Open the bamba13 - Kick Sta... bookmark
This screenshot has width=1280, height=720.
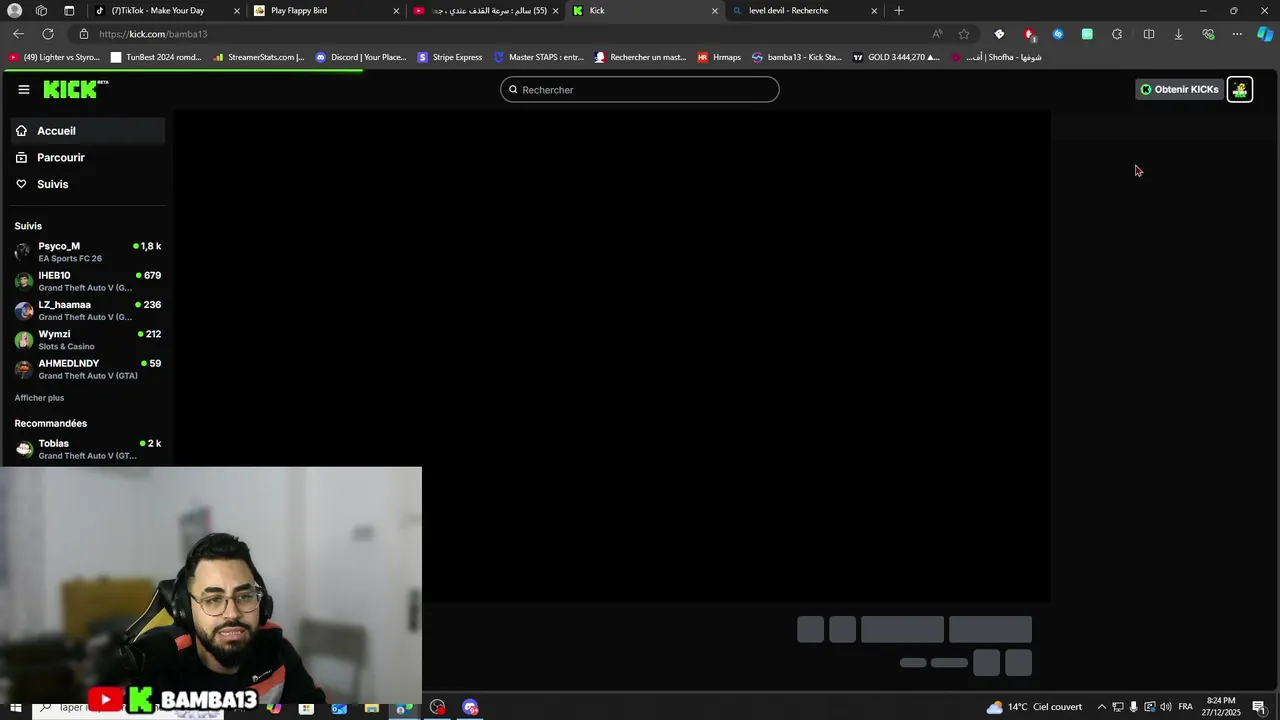[797, 57]
